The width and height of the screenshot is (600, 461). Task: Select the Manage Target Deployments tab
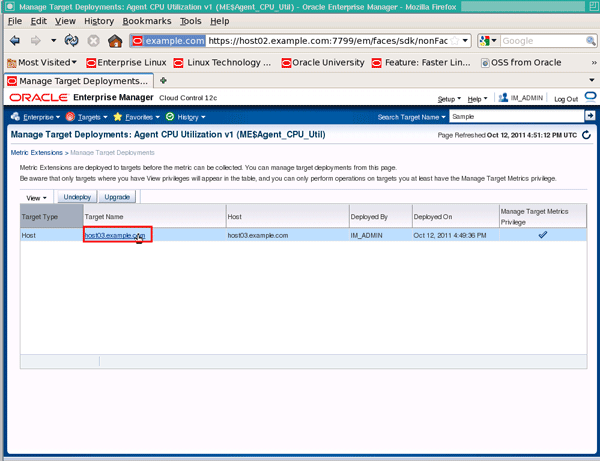(x=79, y=81)
